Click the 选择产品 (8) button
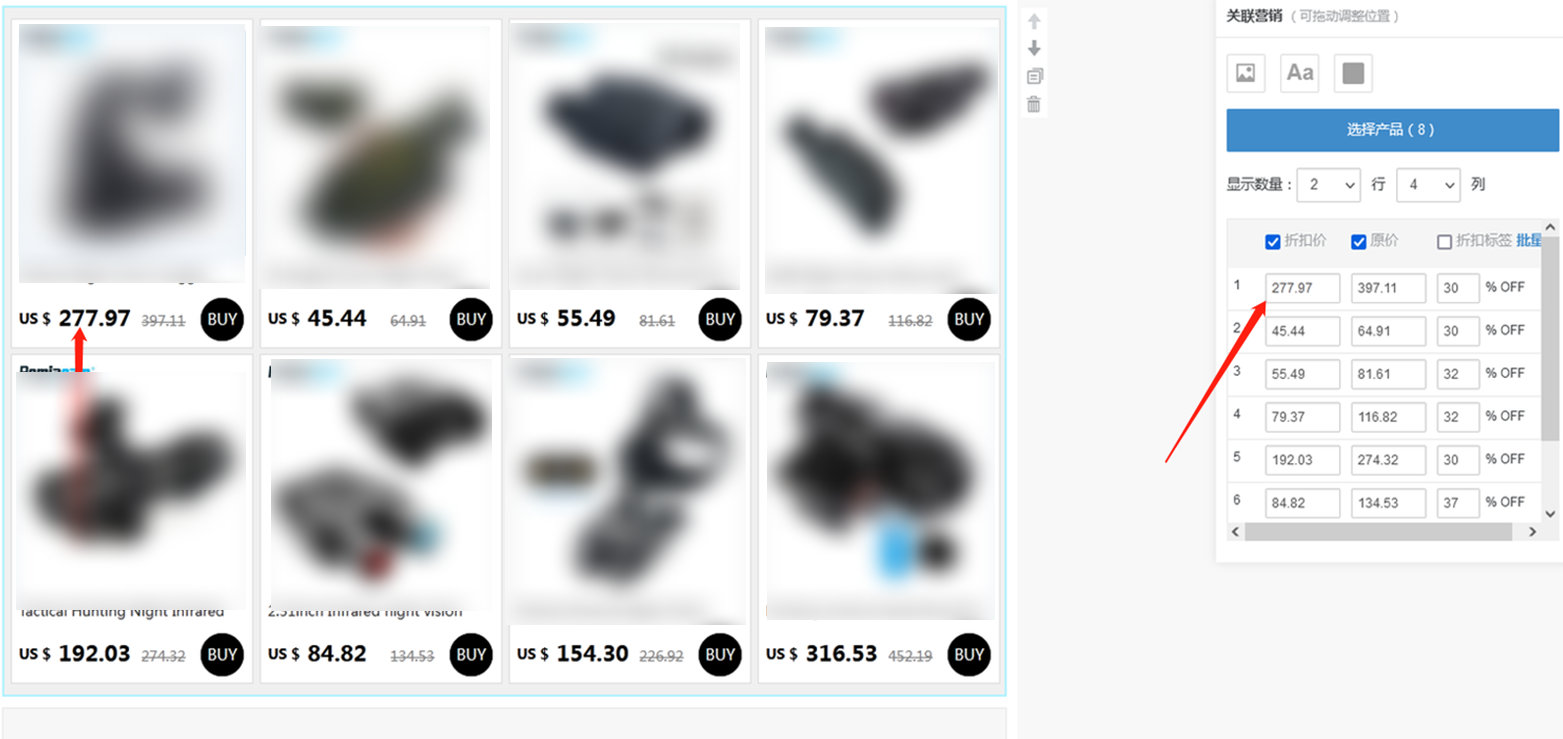Viewport: 1563px width, 739px height. pos(1392,130)
